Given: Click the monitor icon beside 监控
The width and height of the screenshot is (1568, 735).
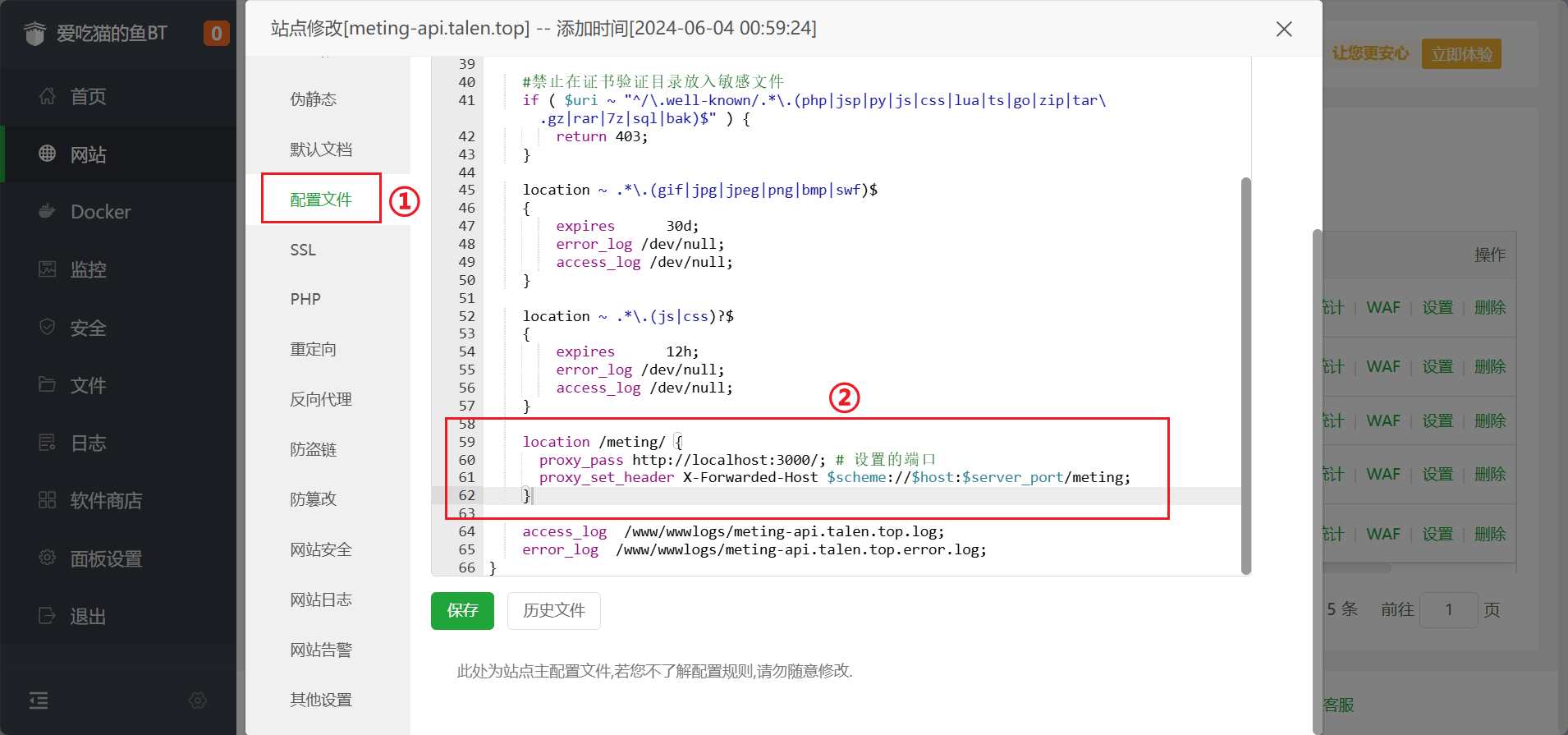Looking at the screenshot, I should [x=48, y=269].
